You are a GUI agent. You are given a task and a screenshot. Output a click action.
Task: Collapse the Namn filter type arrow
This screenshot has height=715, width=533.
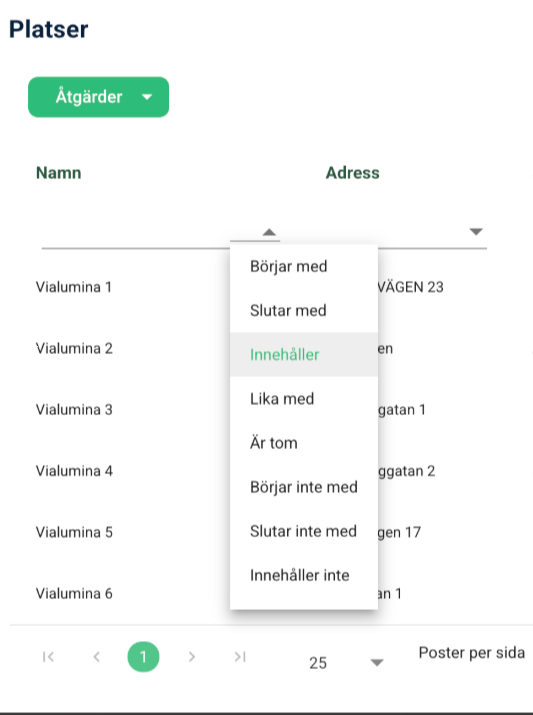(x=269, y=232)
